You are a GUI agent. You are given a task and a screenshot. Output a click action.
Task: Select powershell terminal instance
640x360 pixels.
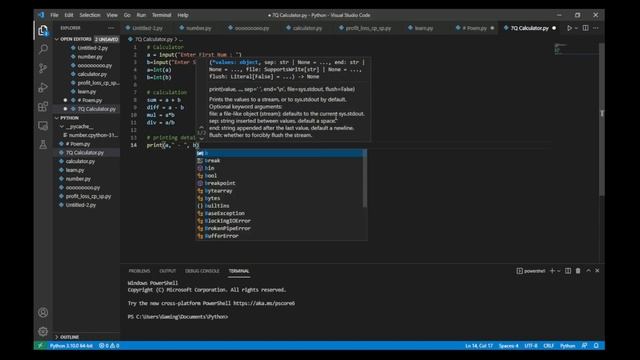[x=531, y=271]
